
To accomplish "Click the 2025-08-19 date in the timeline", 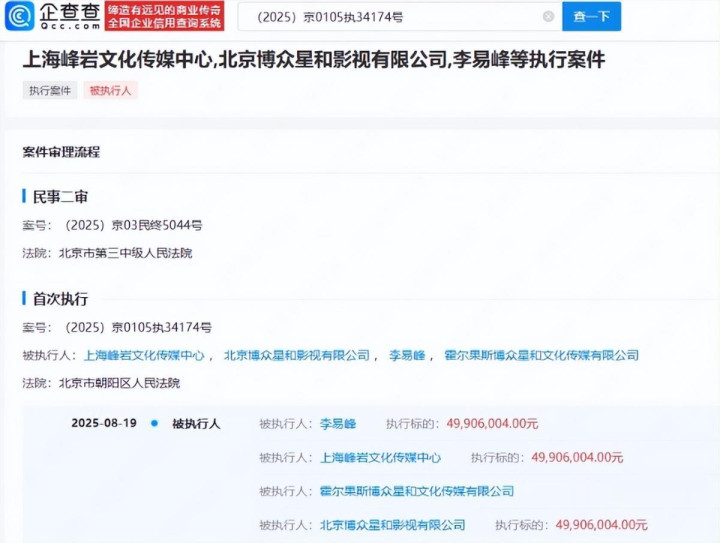I will pos(104,423).
